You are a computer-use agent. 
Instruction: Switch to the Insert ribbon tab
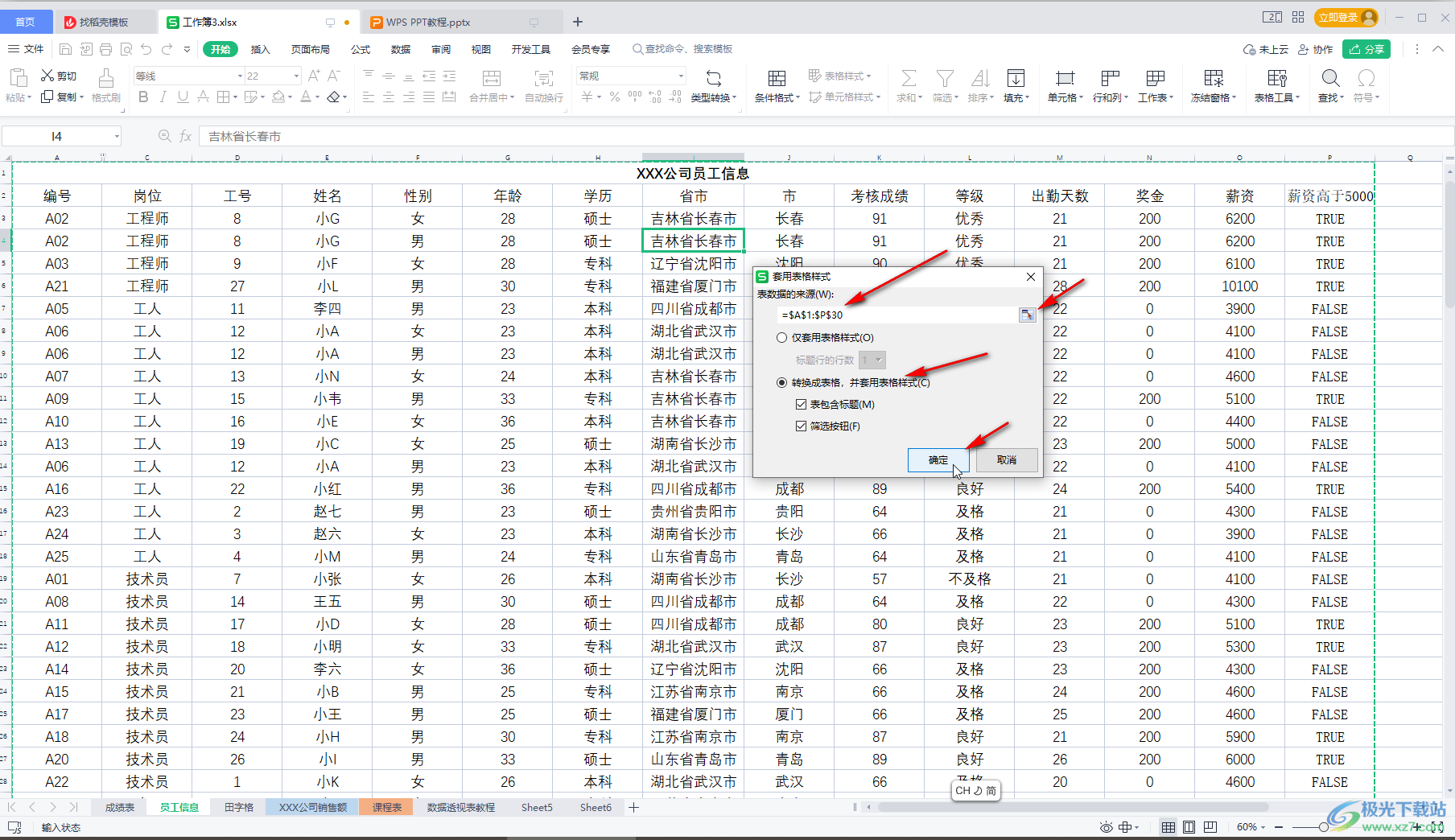click(x=260, y=49)
